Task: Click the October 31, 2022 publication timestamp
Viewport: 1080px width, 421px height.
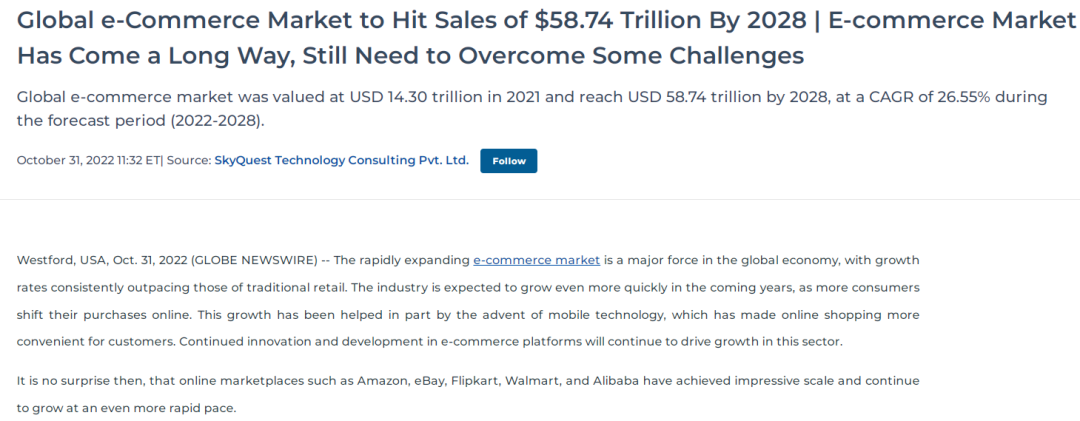Action: (88, 160)
